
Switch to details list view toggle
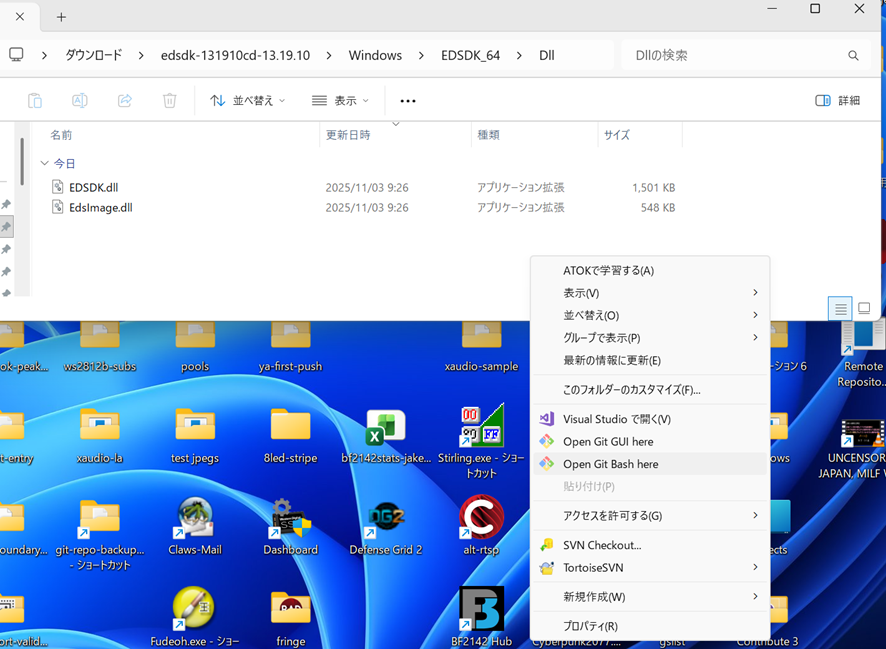pos(841,309)
